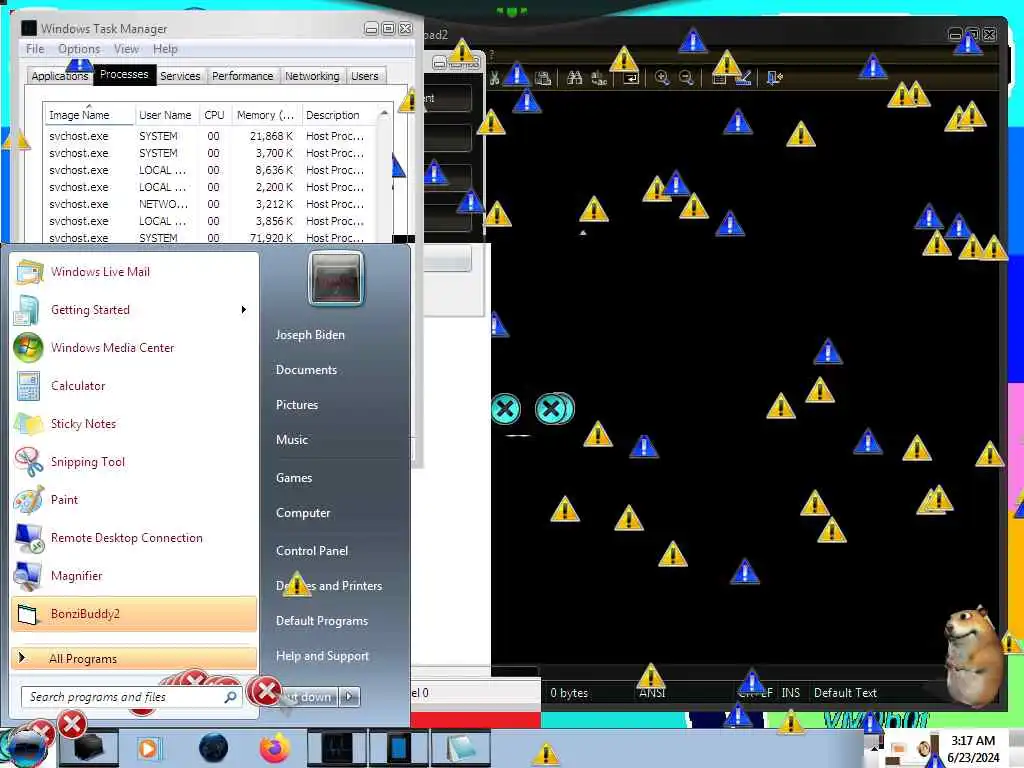This screenshot has width=1024, height=768.
Task: Click INS indicator in editor status bar
Action: (790, 693)
